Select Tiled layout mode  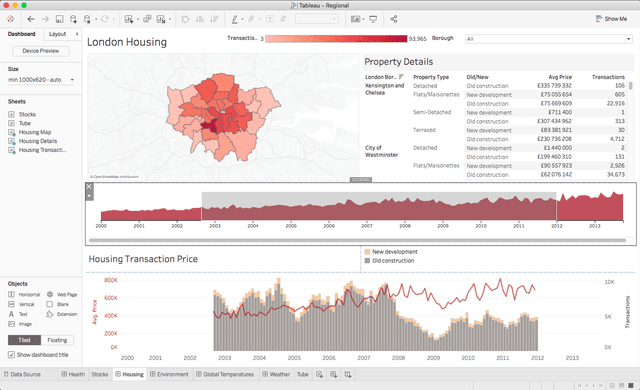pos(24,340)
